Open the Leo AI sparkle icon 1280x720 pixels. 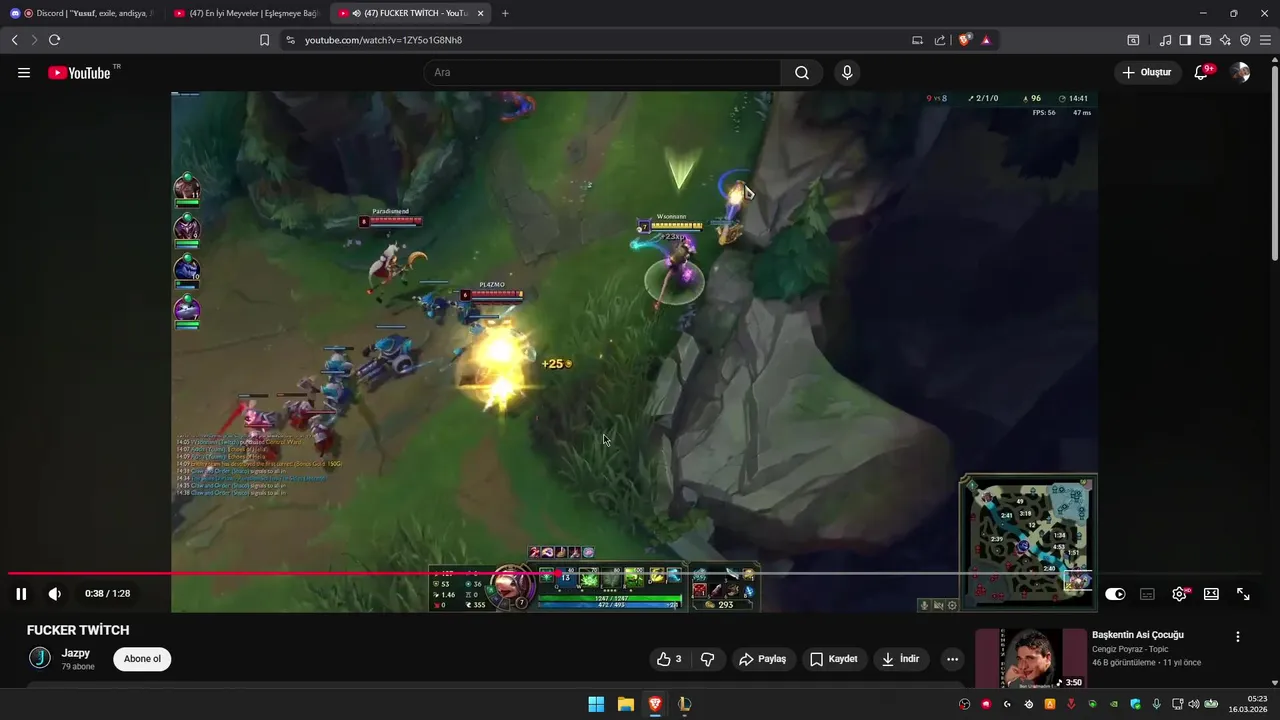[x=1225, y=40]
